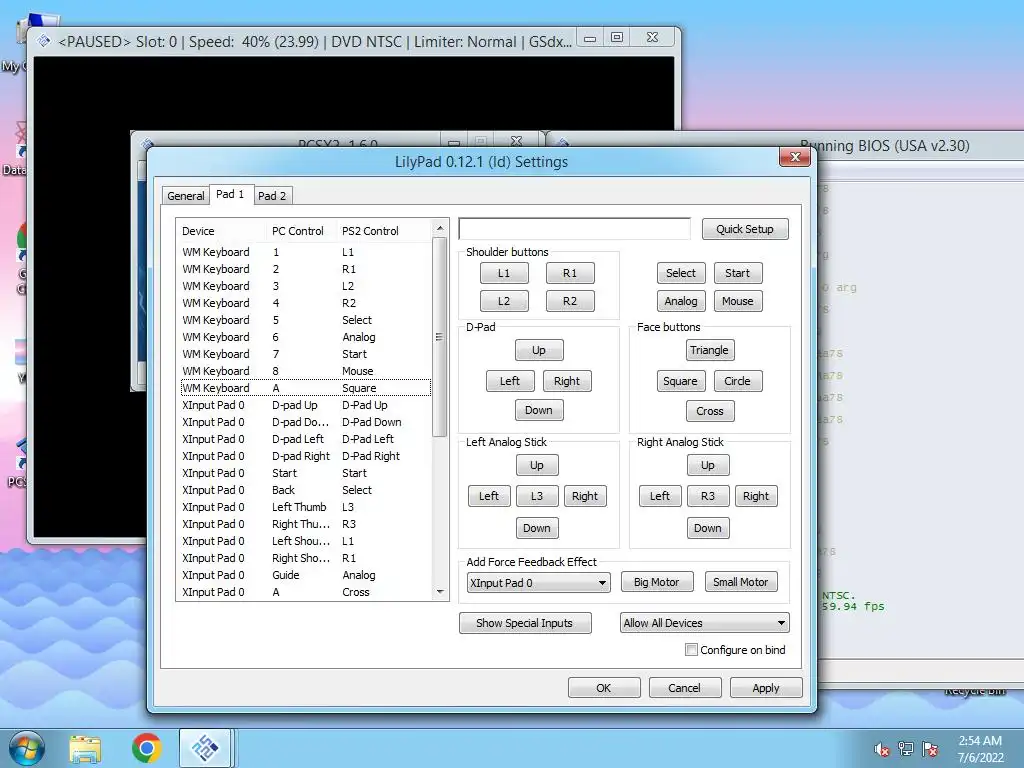Apply the LilyPad settings
The image size is (1024, 768).
[766, 688]
